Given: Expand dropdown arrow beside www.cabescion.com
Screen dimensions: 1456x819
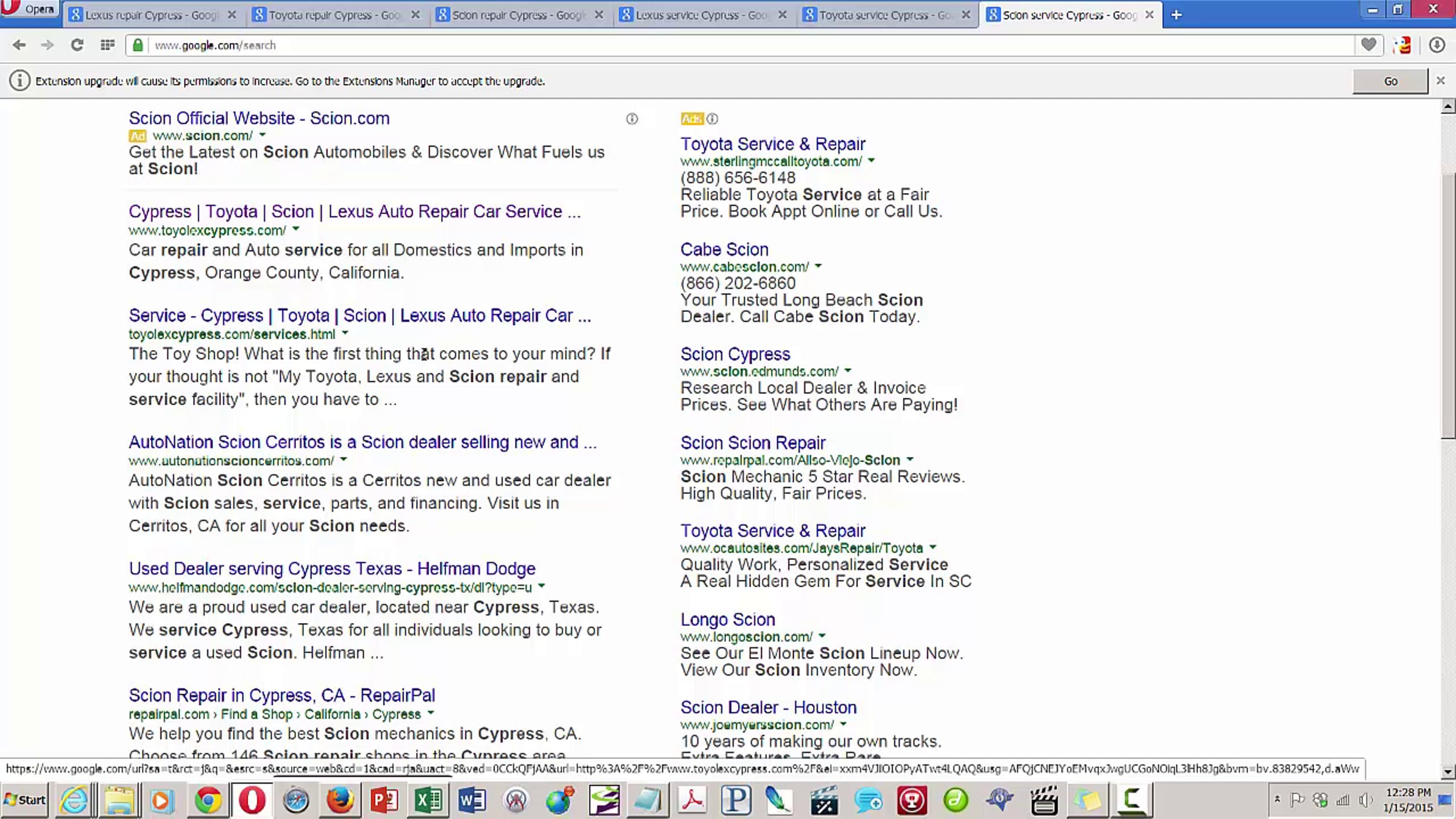Looking at the screenshot, I should [x=818, y=266].
